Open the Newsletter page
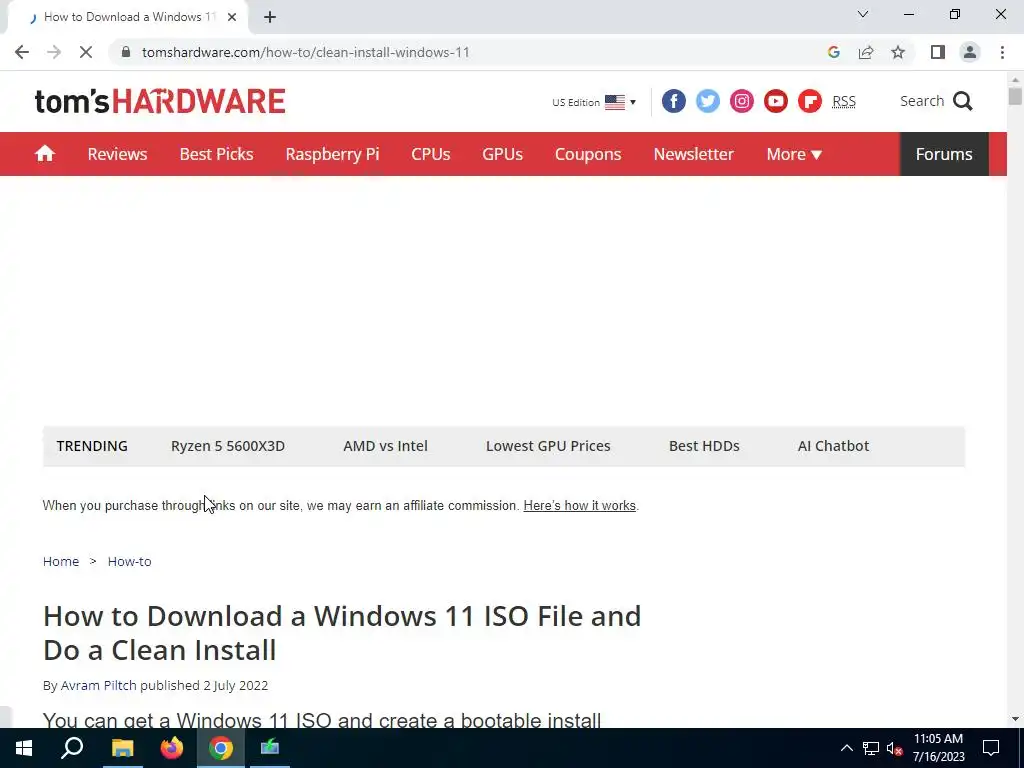 (x=694, y=154)
